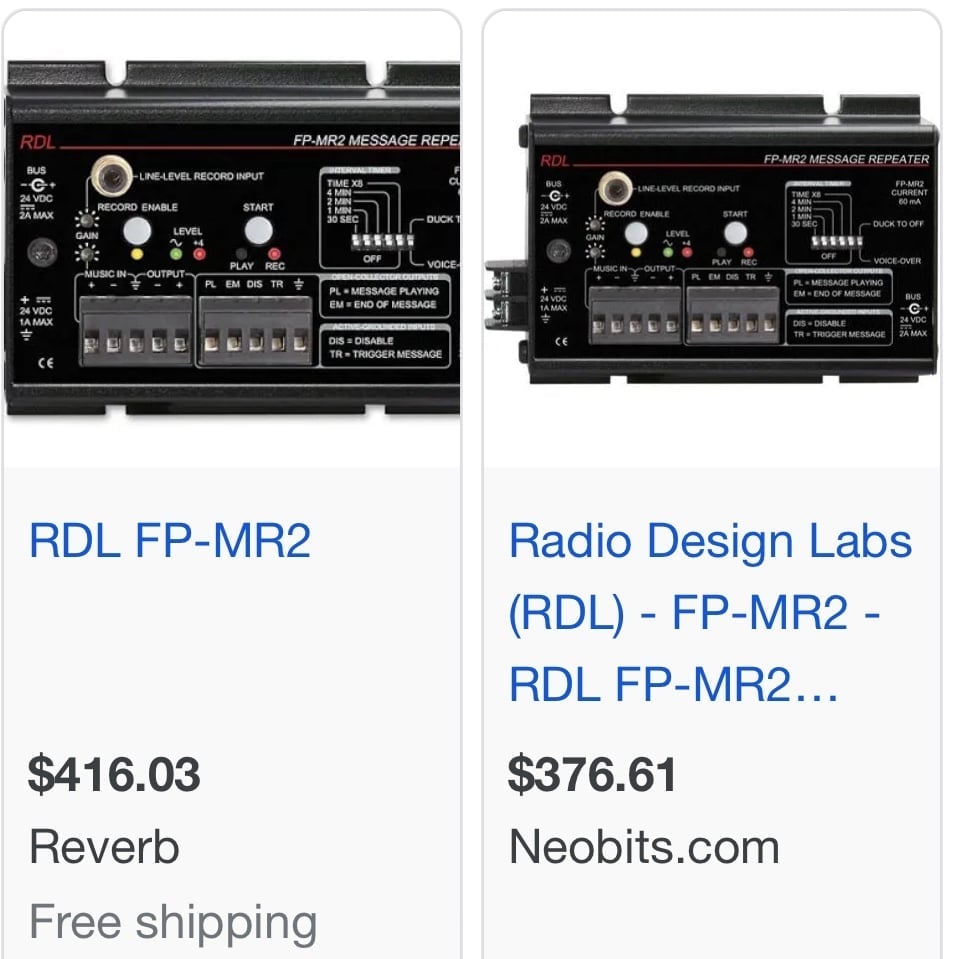Click the $376.61 price
Viewport: 976px width, 959px height.
pyautogui.click(x=592, y=774)
